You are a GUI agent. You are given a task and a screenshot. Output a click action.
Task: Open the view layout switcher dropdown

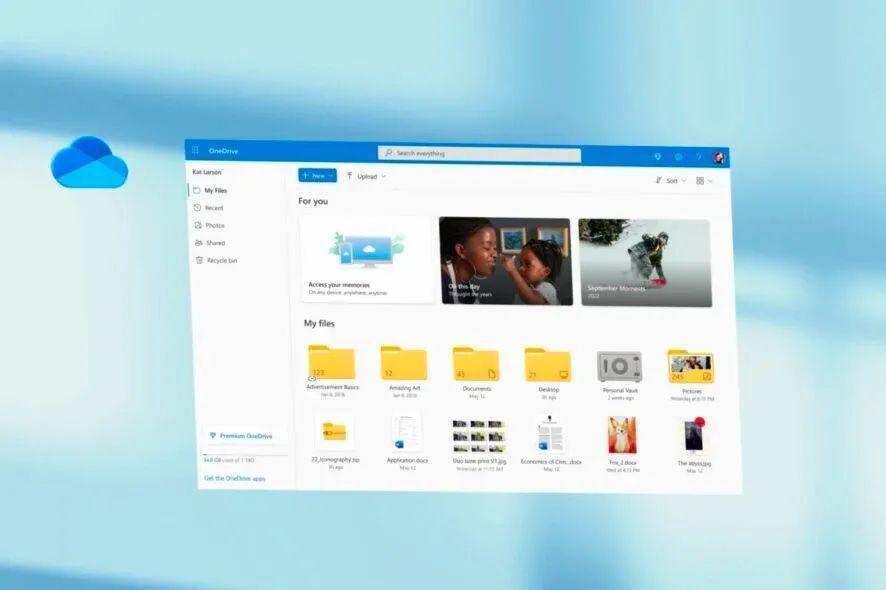pos(704,181)
